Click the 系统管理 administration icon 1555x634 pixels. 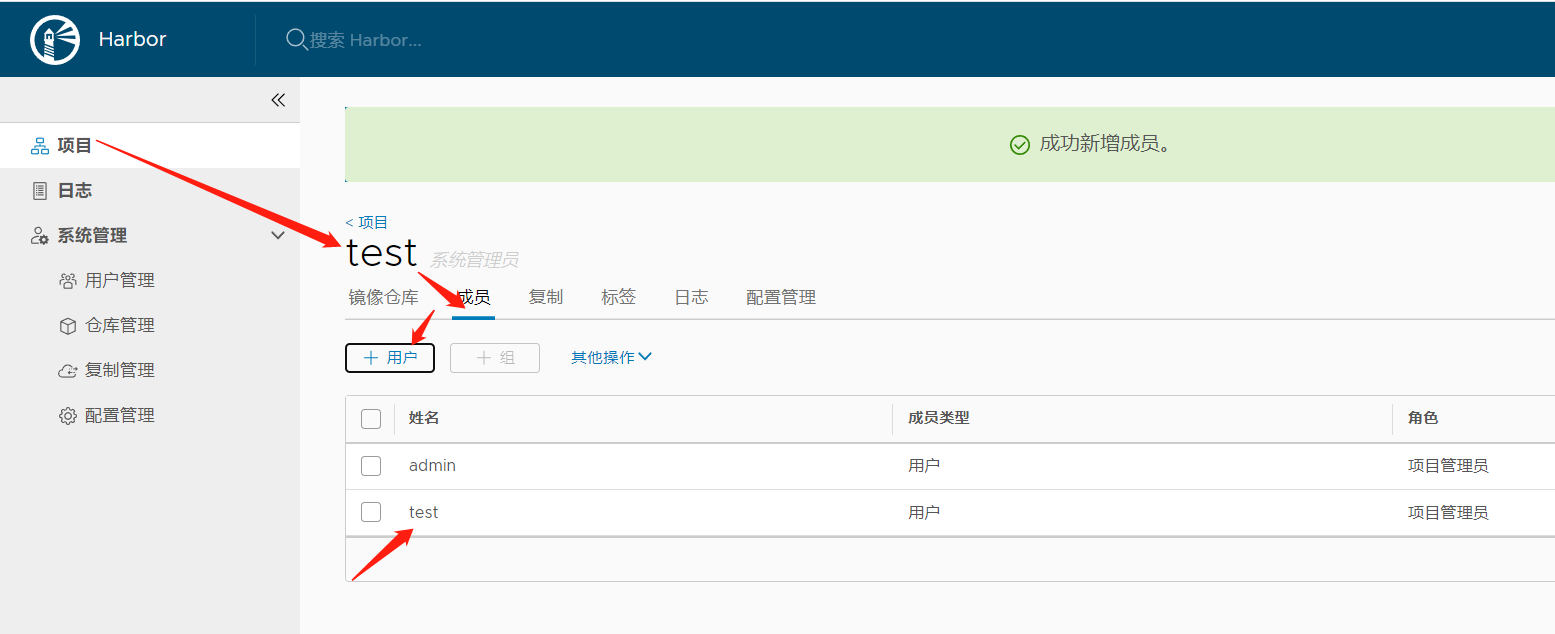click(40, 236)
